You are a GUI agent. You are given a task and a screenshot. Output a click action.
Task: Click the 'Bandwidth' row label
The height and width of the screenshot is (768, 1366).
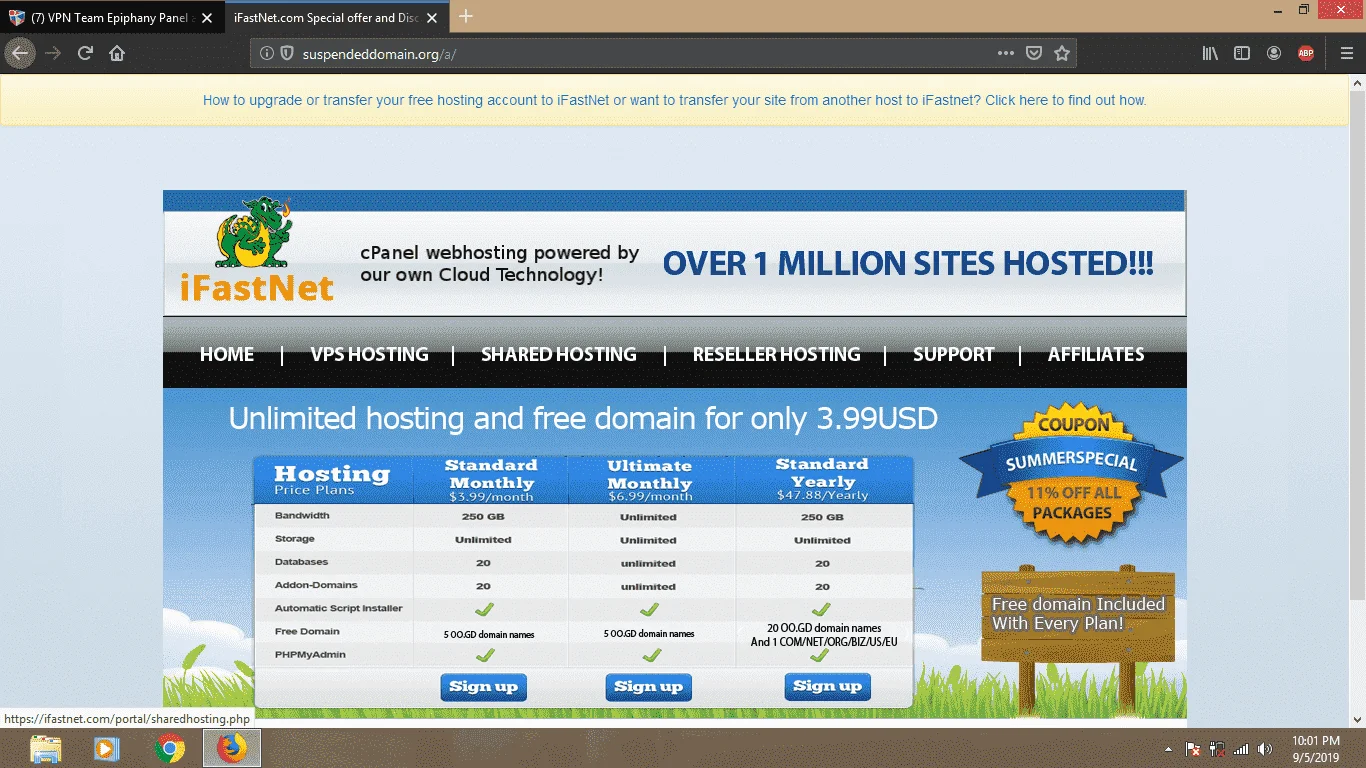(302, 516)
